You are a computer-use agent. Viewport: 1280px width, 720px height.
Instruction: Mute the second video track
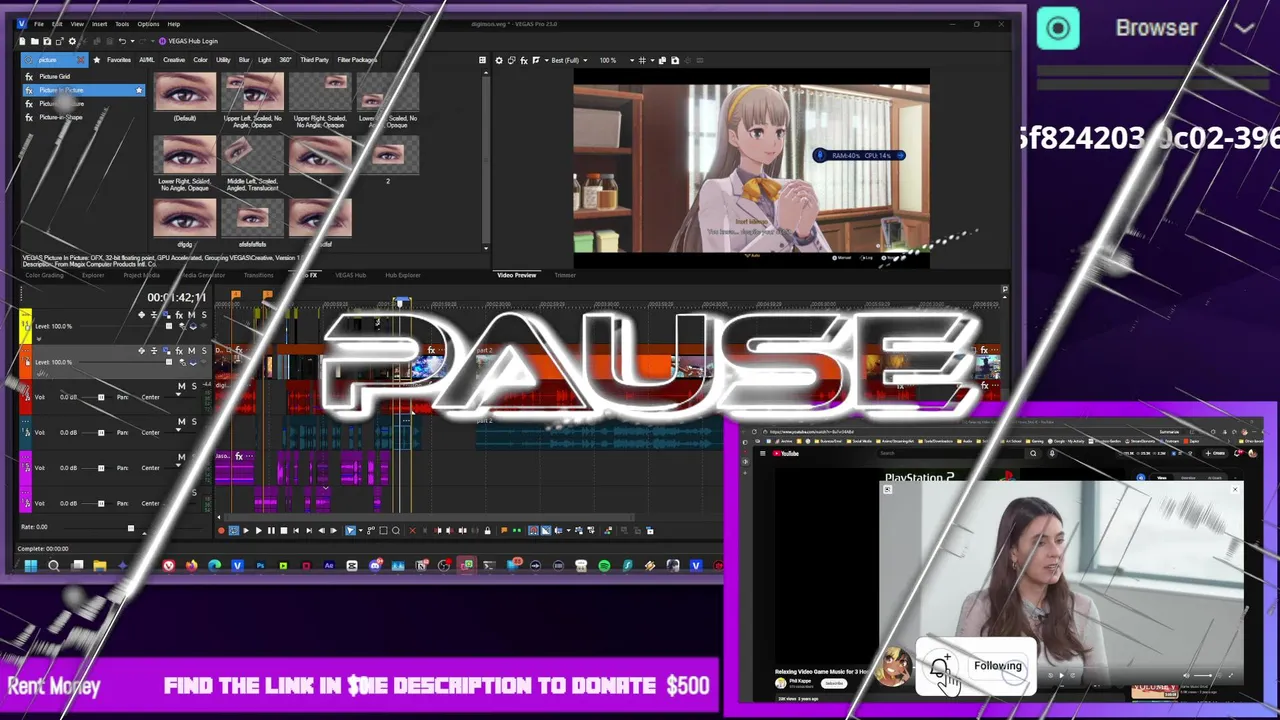(x=191, y=351)
